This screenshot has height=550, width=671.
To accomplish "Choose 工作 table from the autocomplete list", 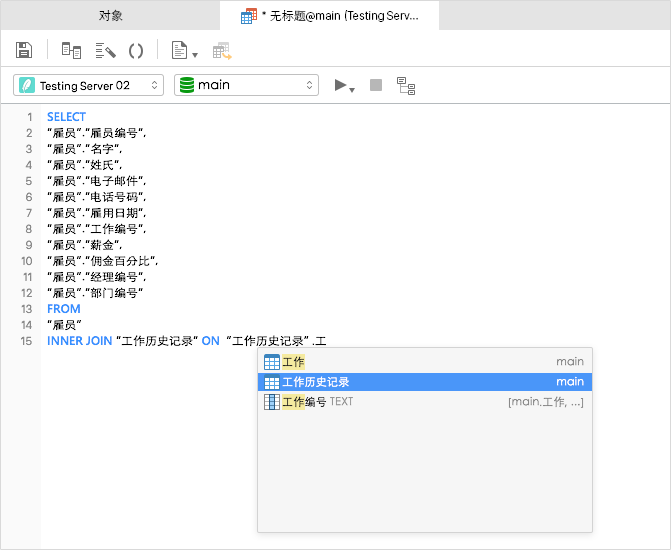I will 425,362.
